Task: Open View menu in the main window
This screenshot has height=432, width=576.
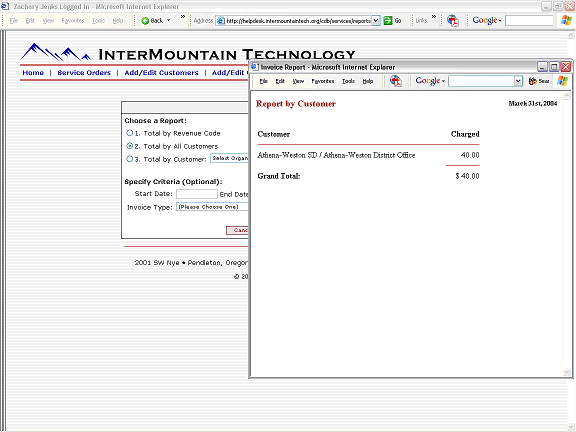Action: (x=48, y=21)
